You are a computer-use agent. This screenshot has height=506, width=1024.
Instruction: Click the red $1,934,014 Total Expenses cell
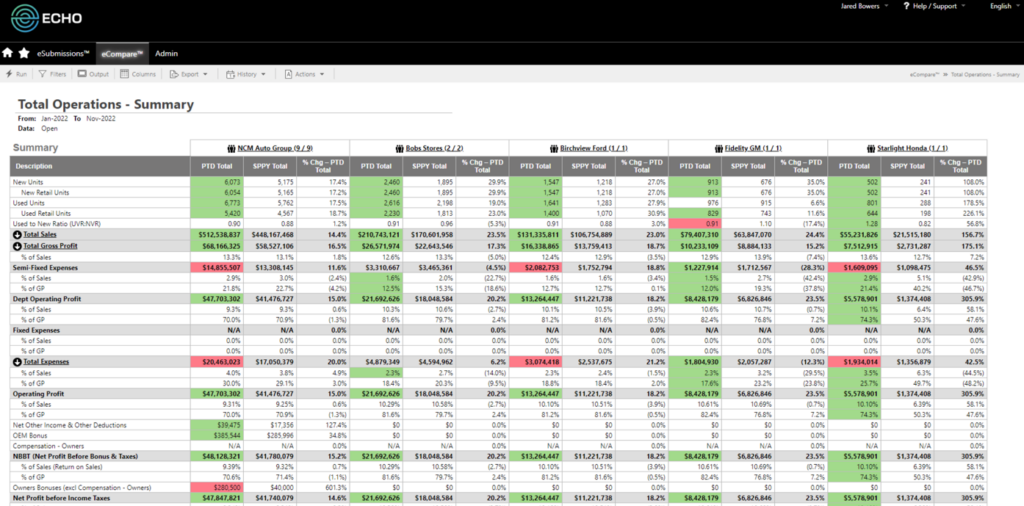854,361
